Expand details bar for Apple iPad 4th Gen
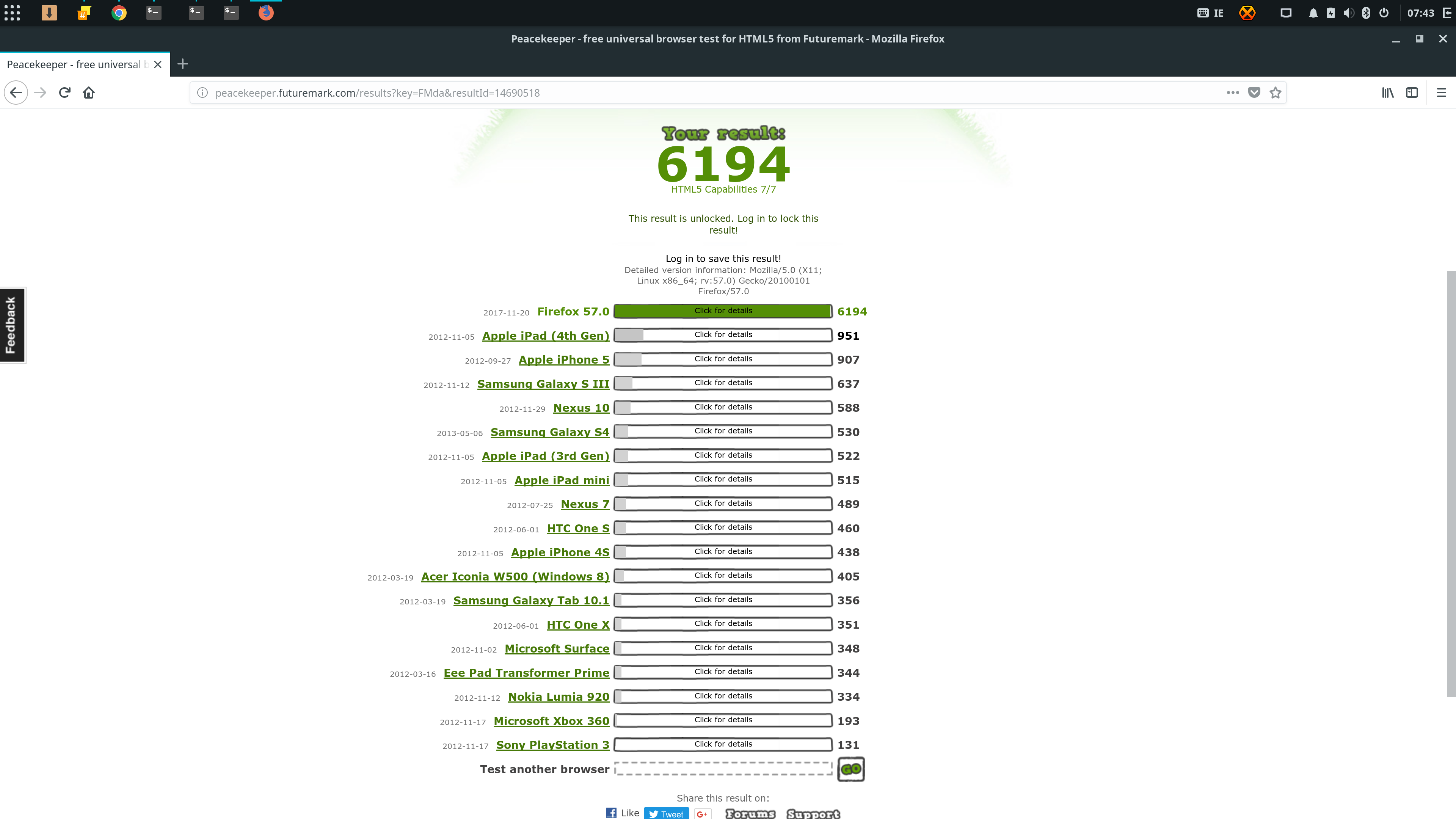This screenshot has width=1456, height=819. click(x=723, y=335)
